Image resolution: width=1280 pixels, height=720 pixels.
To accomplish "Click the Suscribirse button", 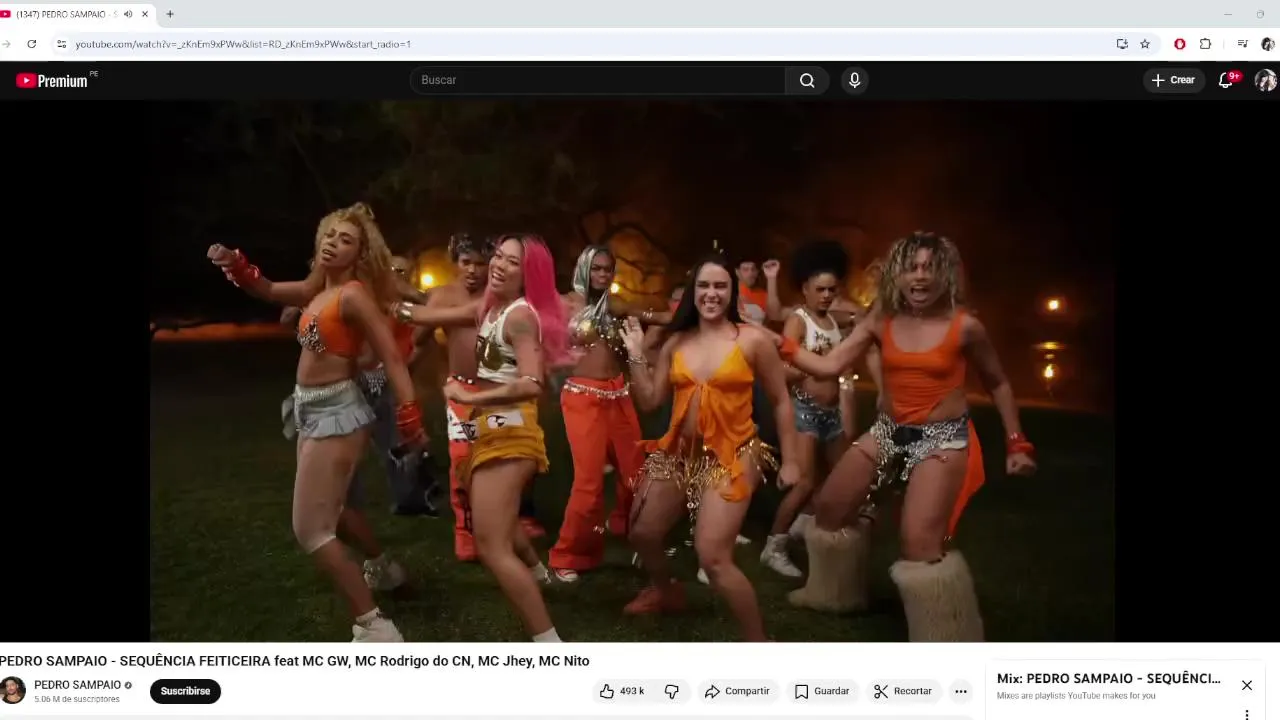I will coord(185,691).
